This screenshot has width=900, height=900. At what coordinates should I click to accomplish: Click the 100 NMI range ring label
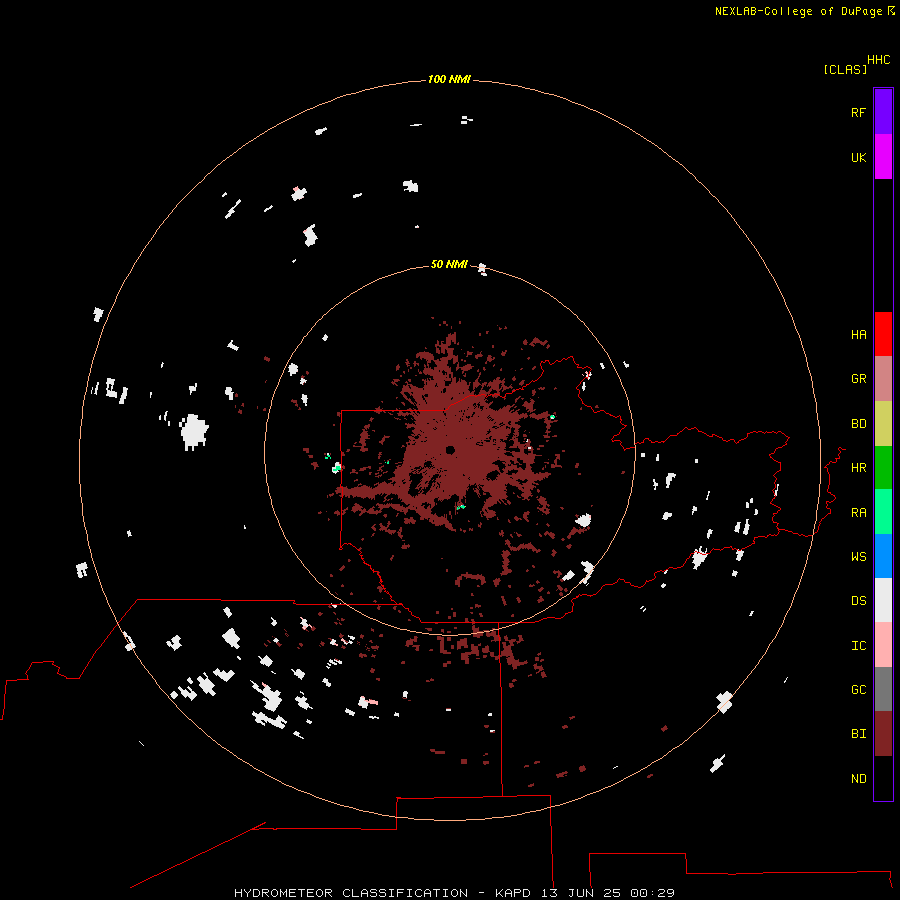click(449, 79)
